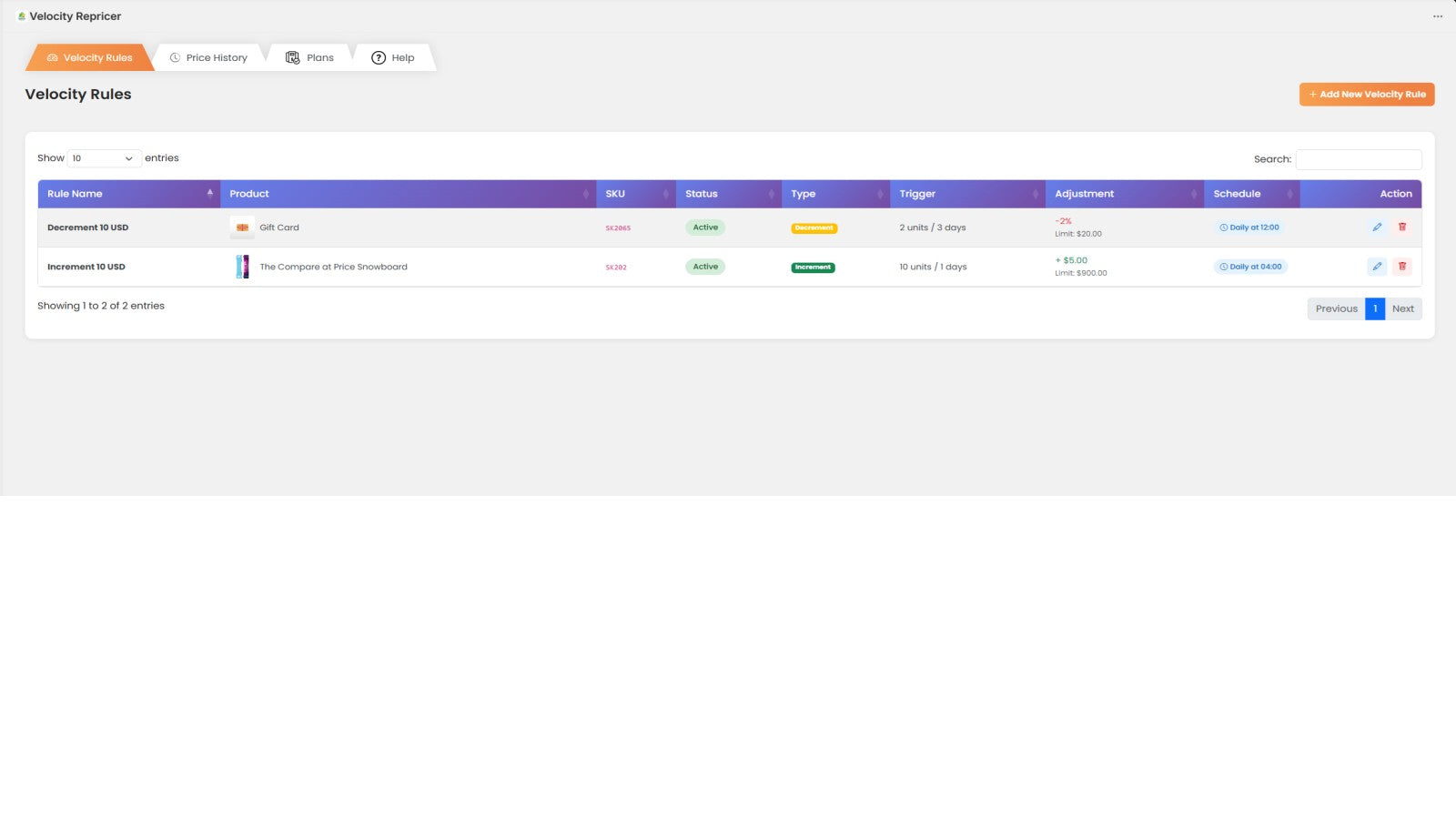Click SKU code SK202
This screenshot has width=1456, height=819.
pyautogui.click(x=616, y=268)
